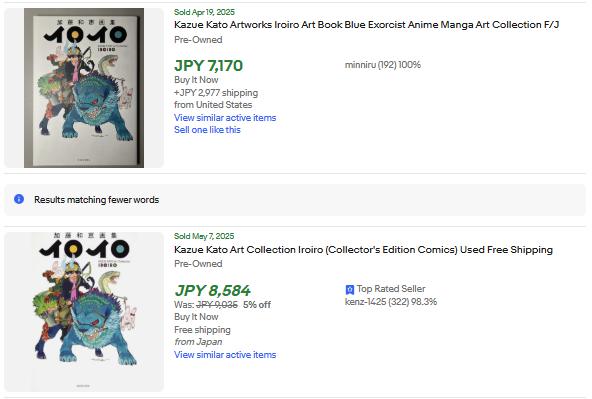
Task: Click the JPY 8,584 price
Action: coord(212,291)
